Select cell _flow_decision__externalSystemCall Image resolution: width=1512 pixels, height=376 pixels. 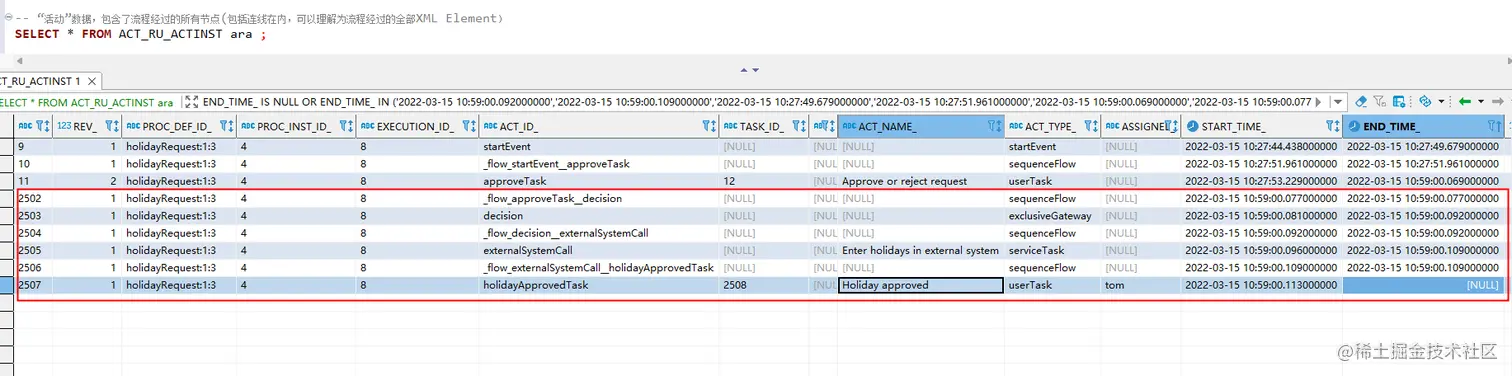[x=598, y=233]
